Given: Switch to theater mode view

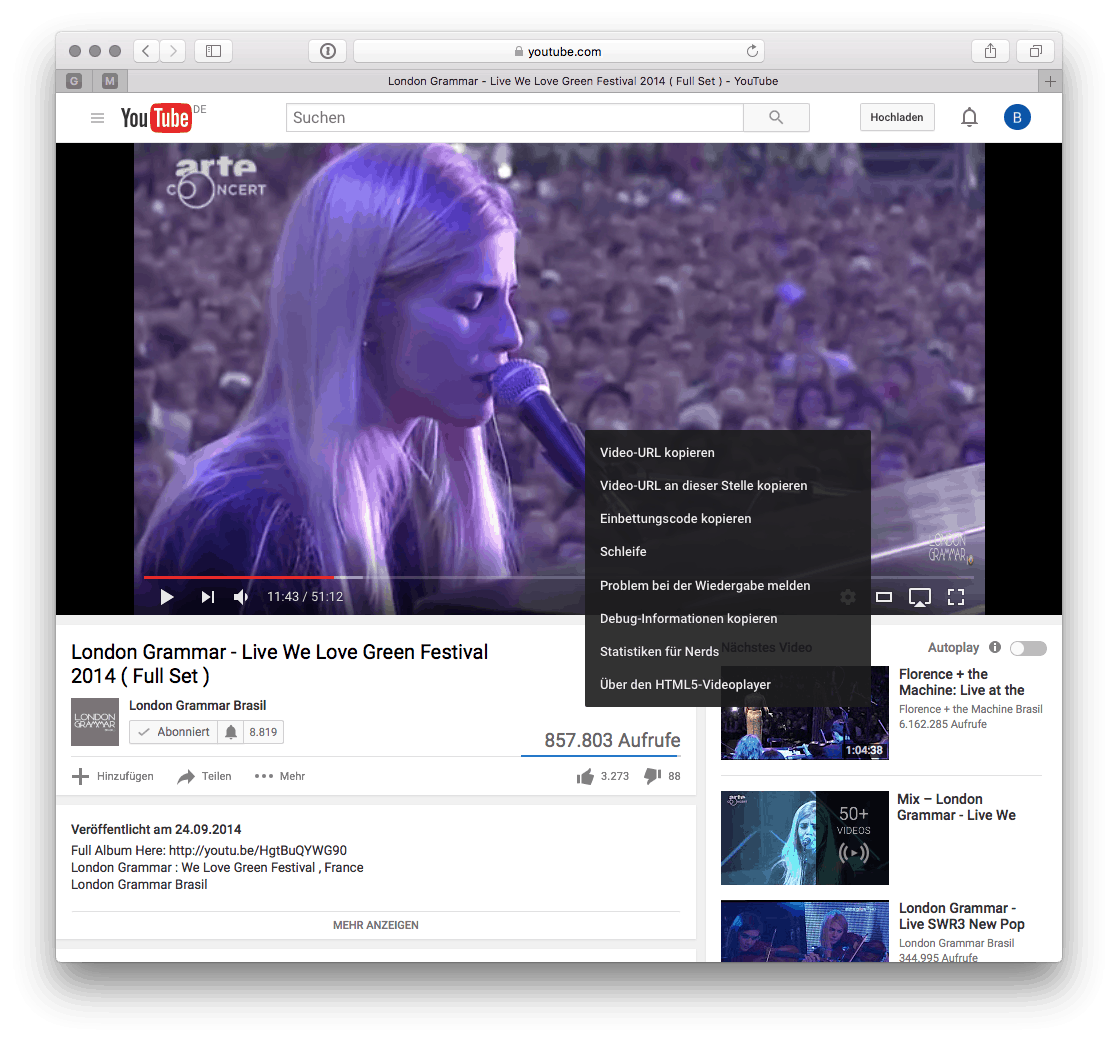Looking at the screenshot, I should pos(884,597).
